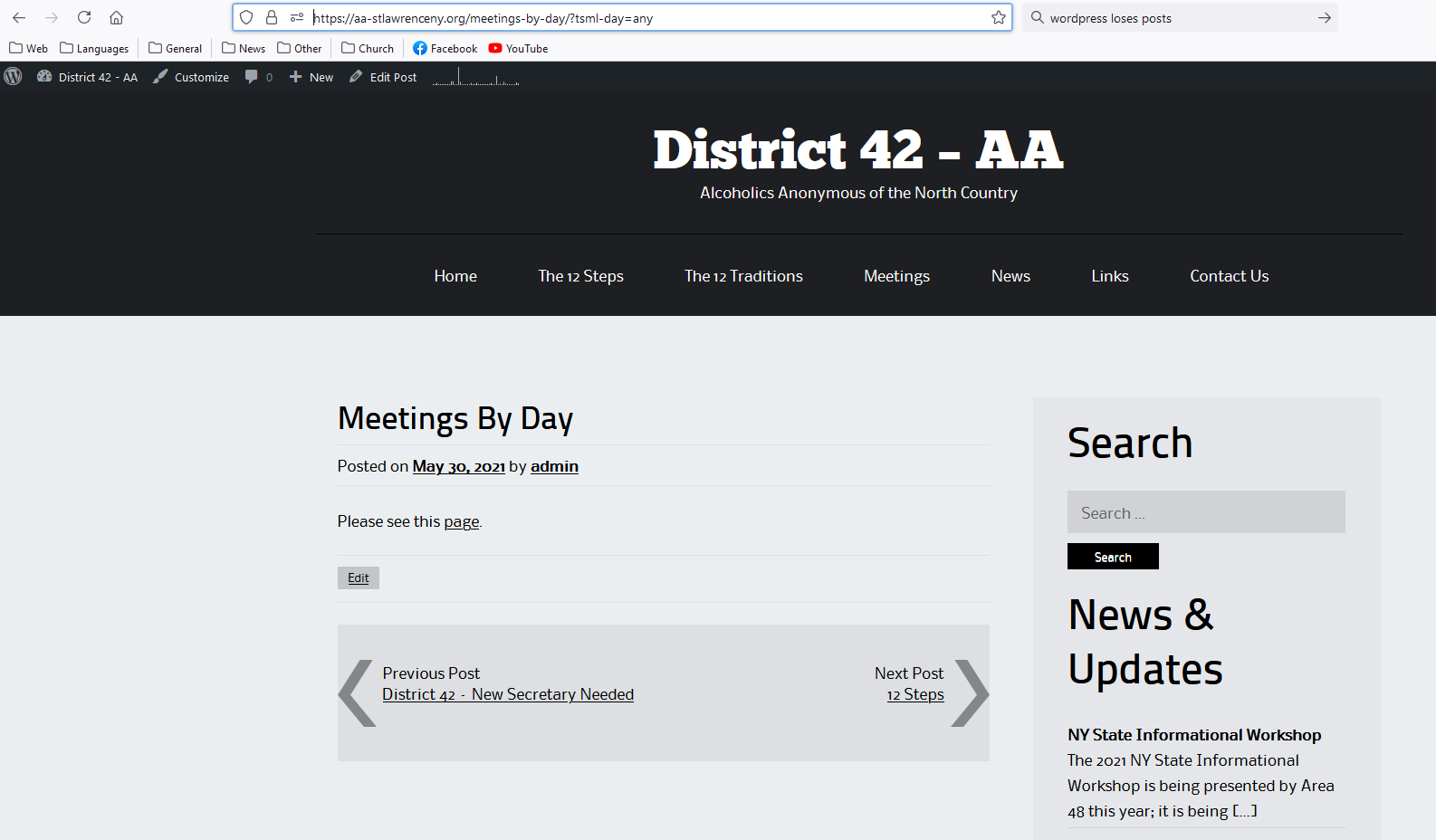The width and height of the screenshot is (1436, 840).
Task: Open the Customize theme option
Action: 191,77
